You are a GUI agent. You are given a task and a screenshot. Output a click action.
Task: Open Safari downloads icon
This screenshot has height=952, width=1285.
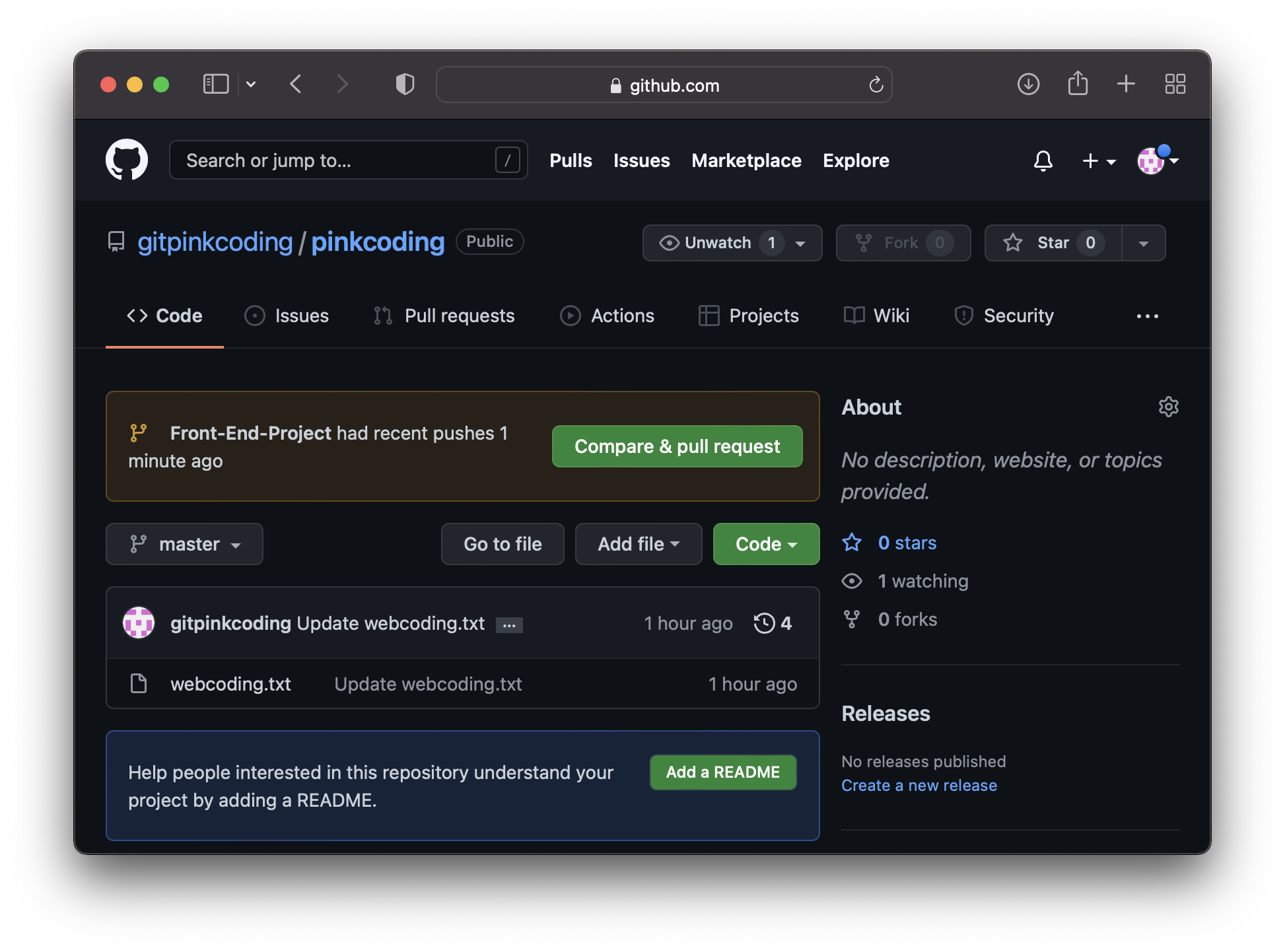tap(1028, 85)
